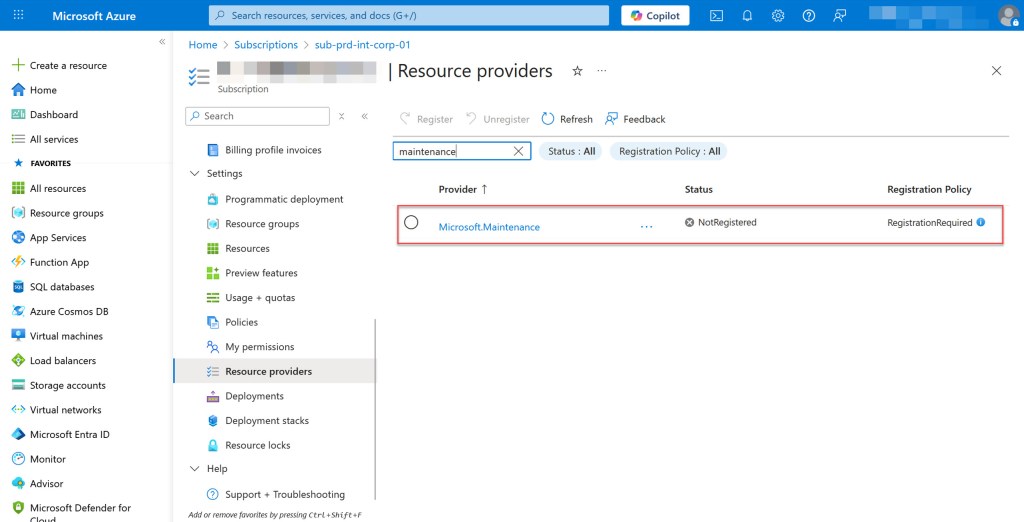Open Cloud Shell from top bar

pos(716,16)
